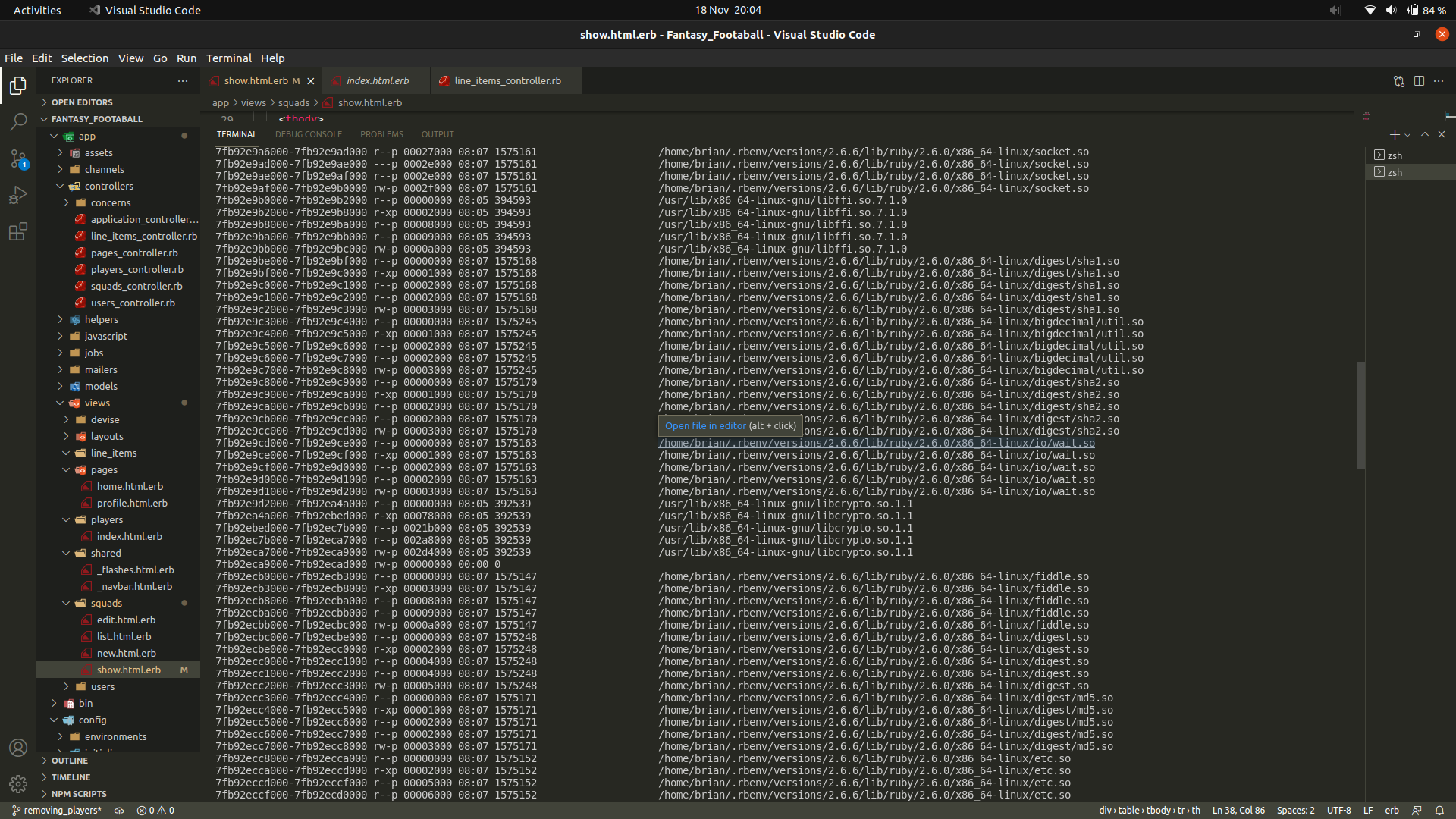Select second zsh terminal instance
The width and height of the screenshot is (1456, 819).
click(1395, 172)
